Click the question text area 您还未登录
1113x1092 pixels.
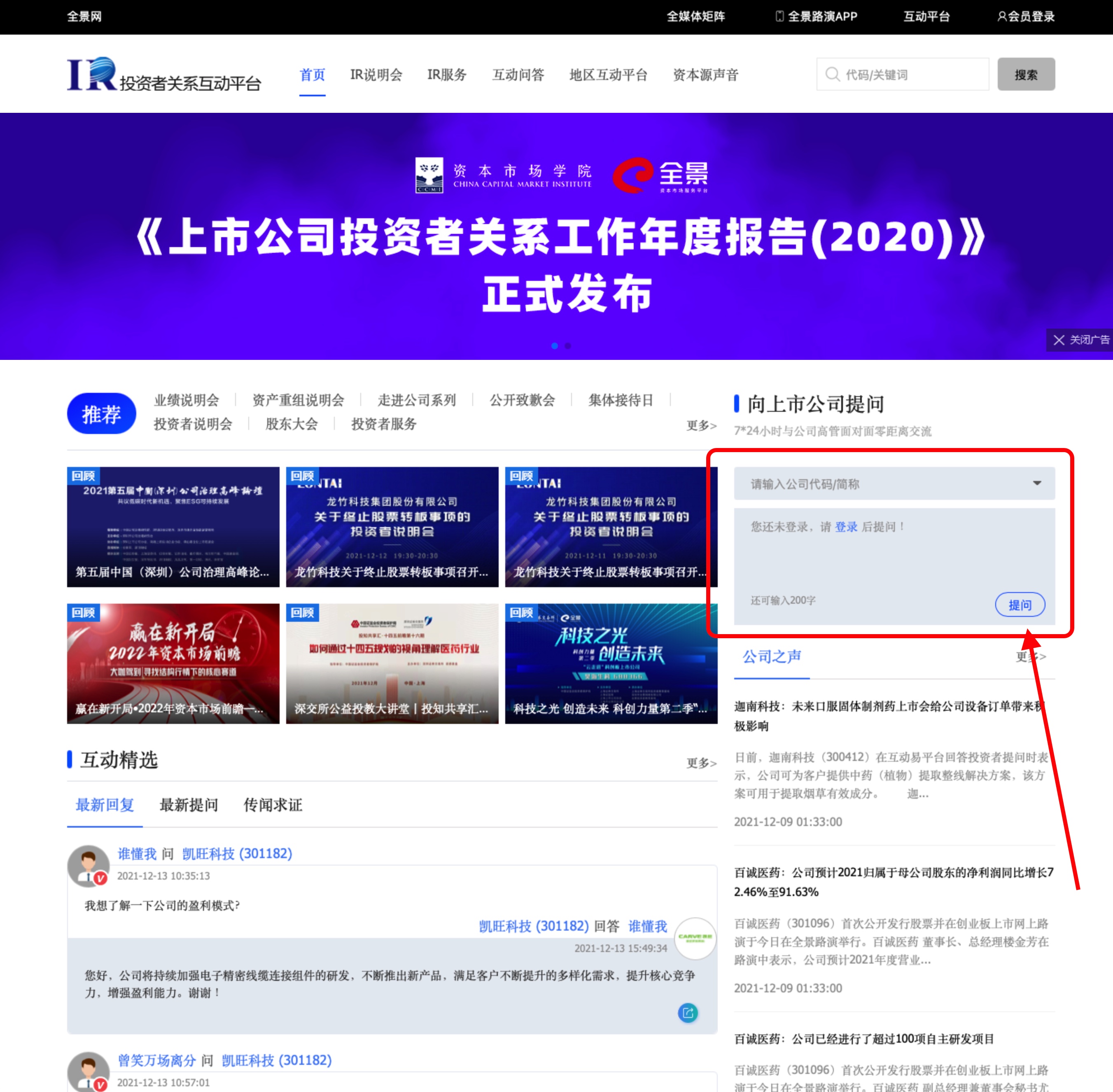(894, 566)
